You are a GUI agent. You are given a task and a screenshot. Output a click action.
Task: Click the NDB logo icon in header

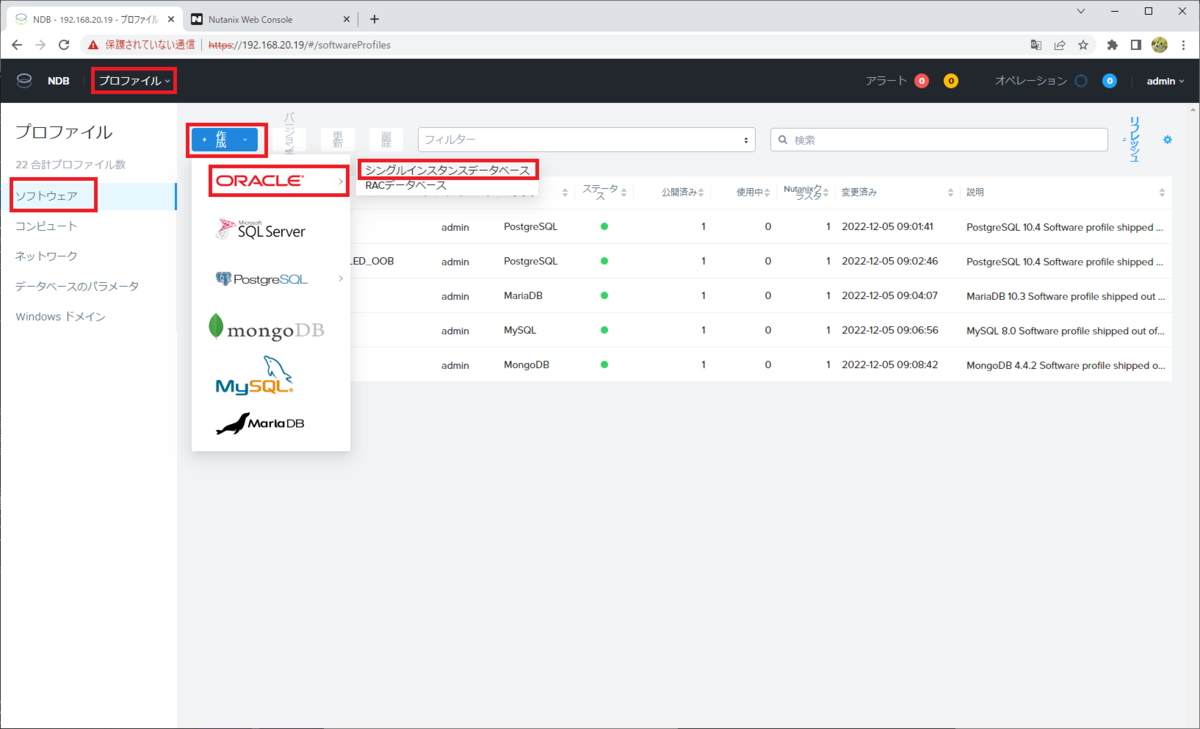24,81
